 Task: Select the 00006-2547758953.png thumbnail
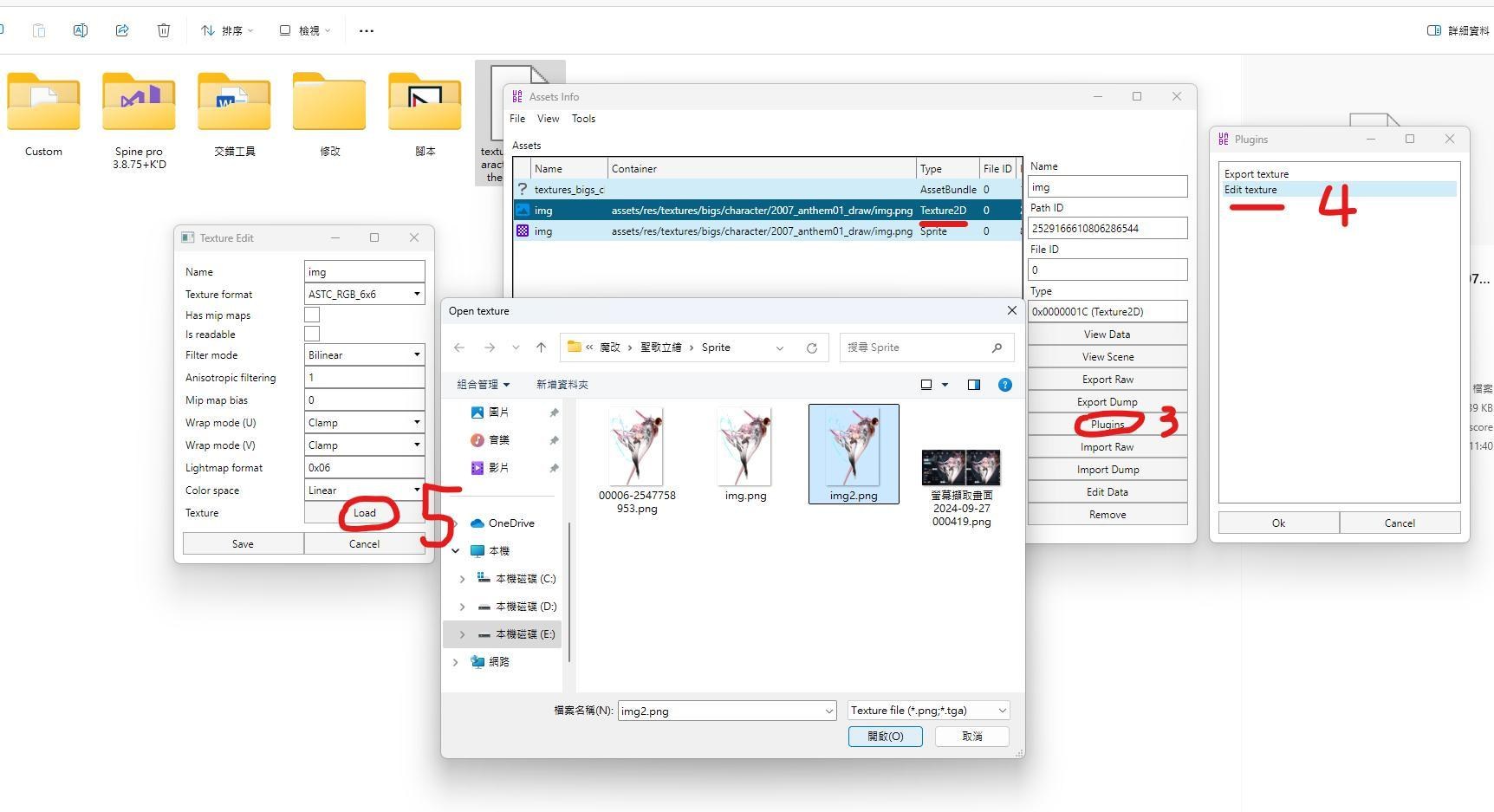[x=637, y=460]
